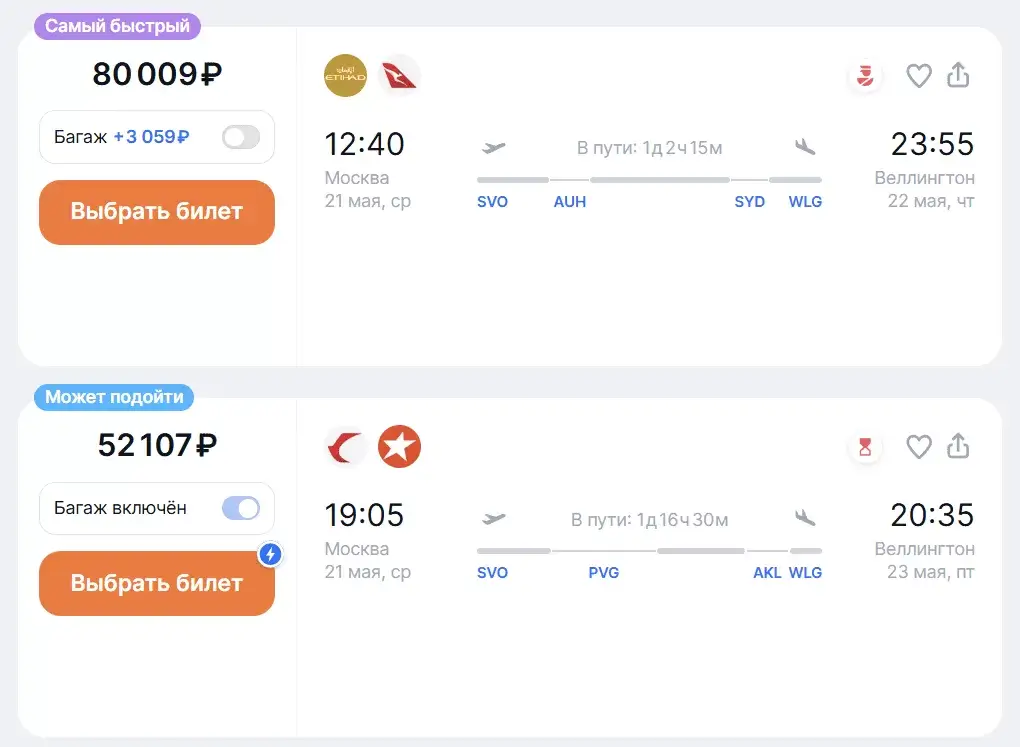Select the 52 107₽ ticket with Выбрать билет
The height and width of the screenshot is (747, 1020).
pyautogui.click(x=157, y=583)
